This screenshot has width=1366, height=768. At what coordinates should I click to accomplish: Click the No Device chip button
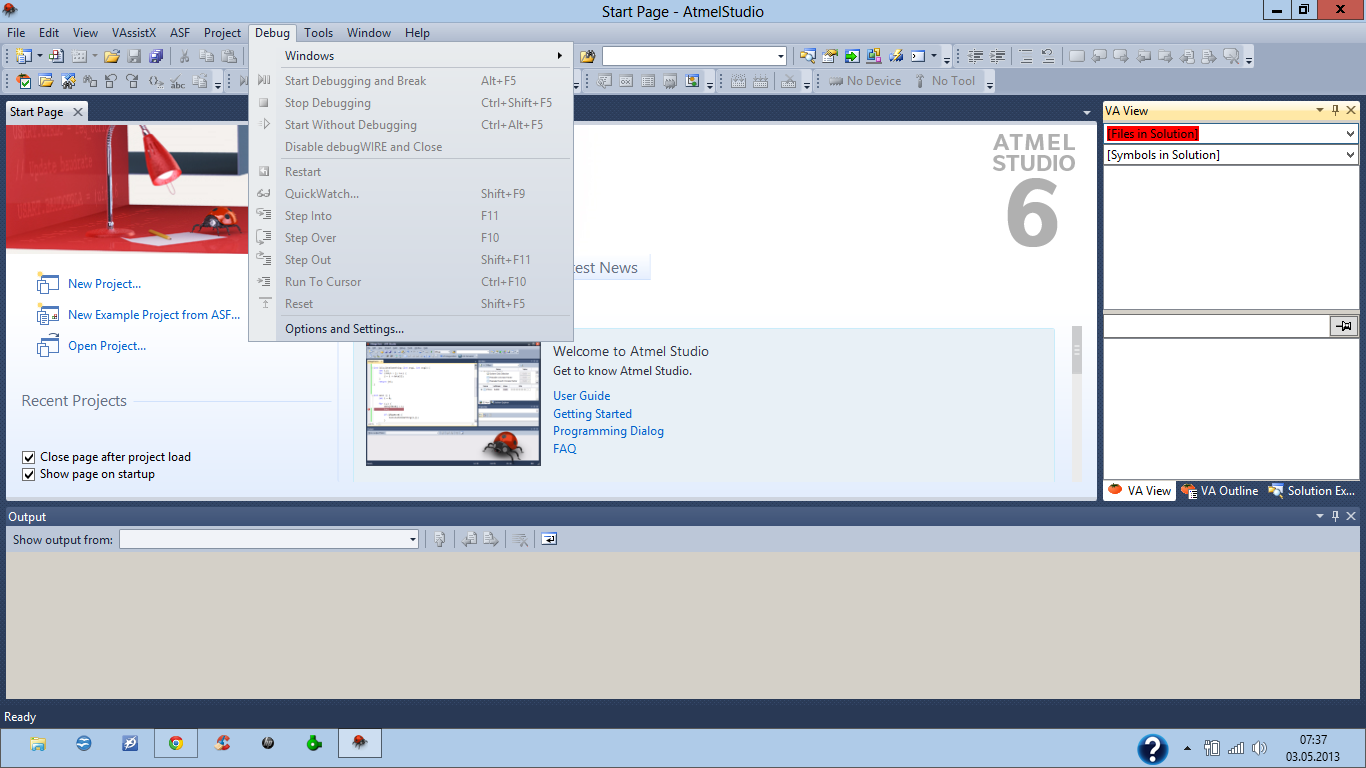[865, 81]
